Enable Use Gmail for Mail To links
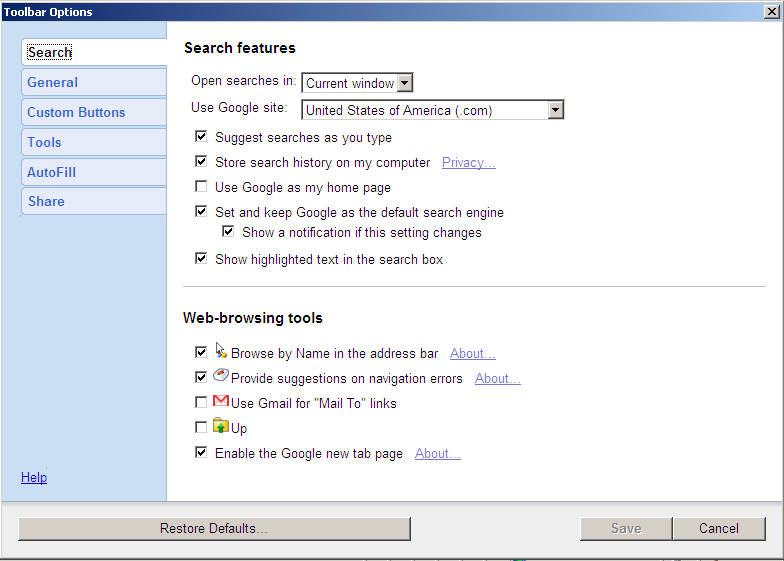 pos(201,402)
